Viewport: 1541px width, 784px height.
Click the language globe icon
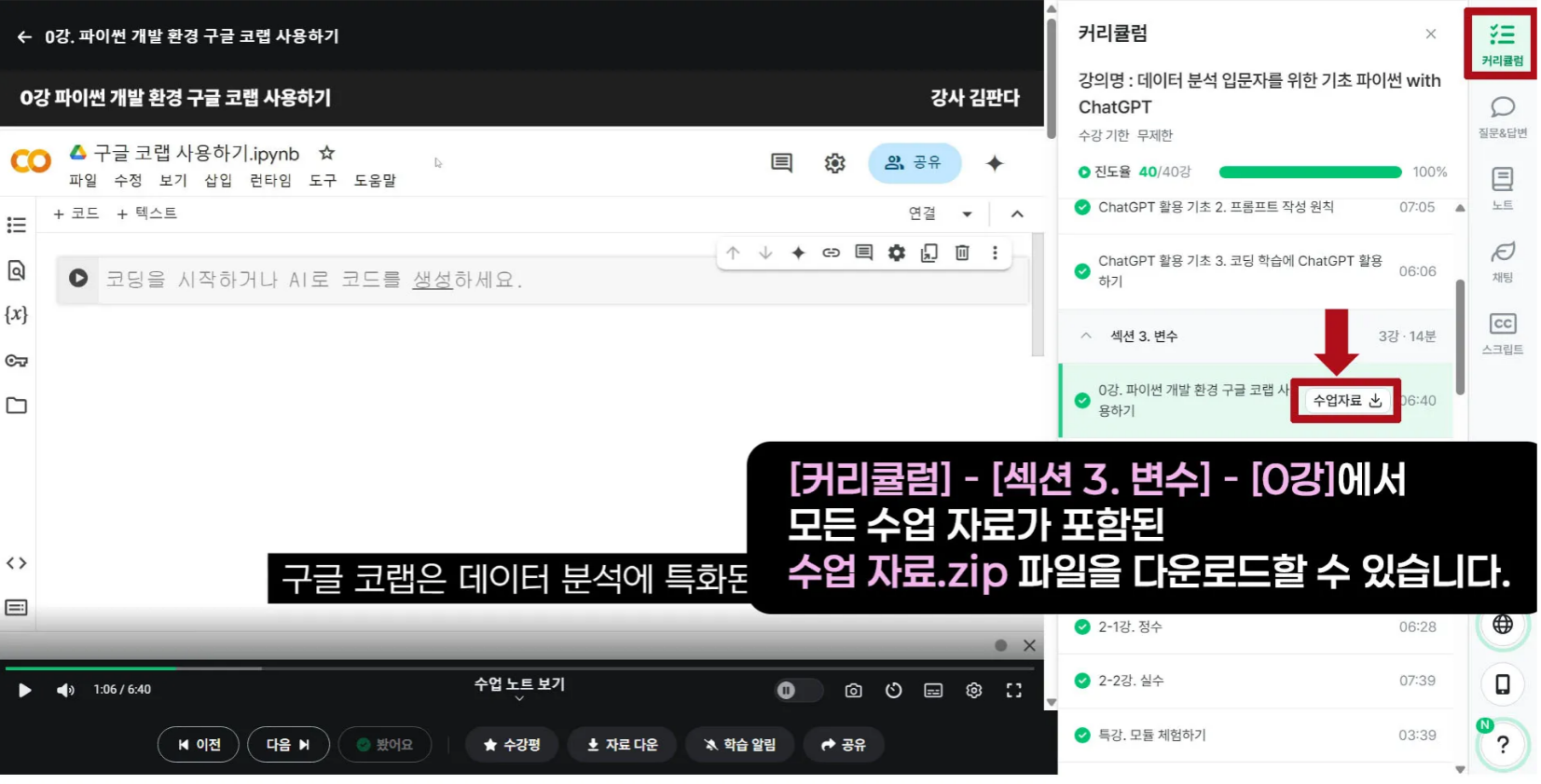(x=1503, y=625)
